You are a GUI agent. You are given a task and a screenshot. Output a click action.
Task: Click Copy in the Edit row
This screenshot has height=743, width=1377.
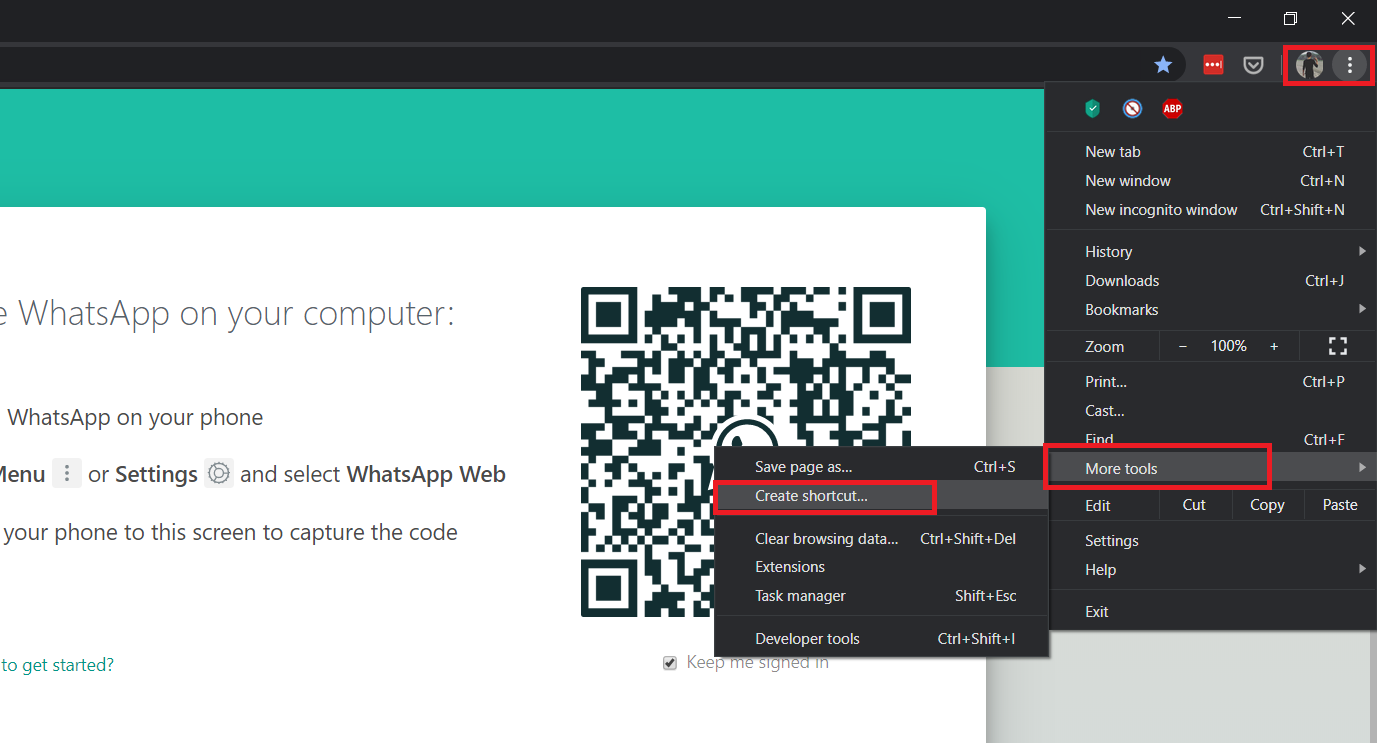click(x=1267, y=505)
